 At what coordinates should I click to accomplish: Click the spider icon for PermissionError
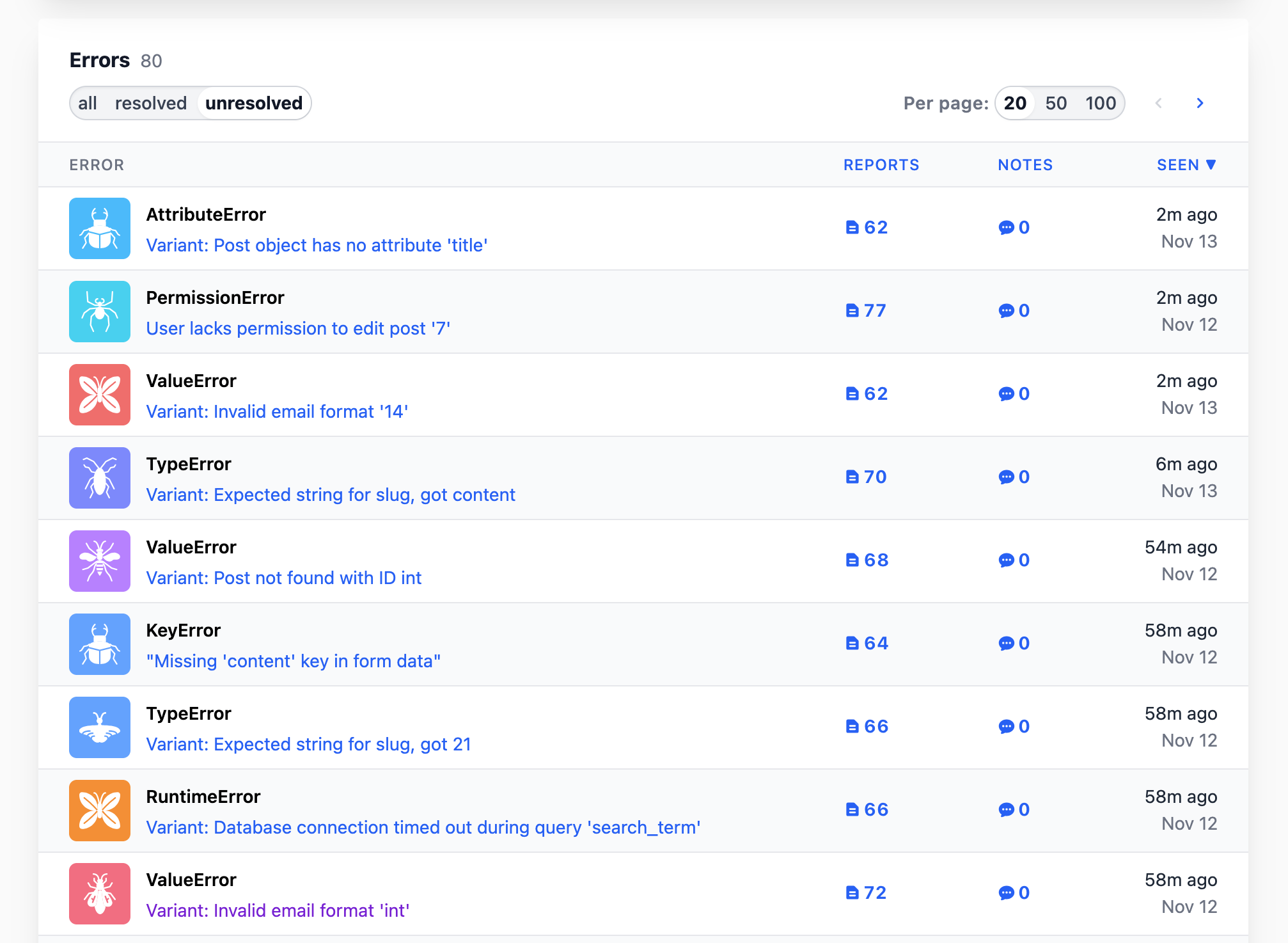coord(99,312)
